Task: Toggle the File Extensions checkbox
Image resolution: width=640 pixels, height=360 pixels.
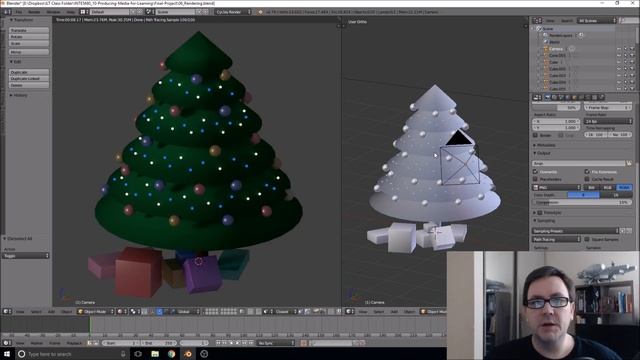Action: click(x=587, y=172)
